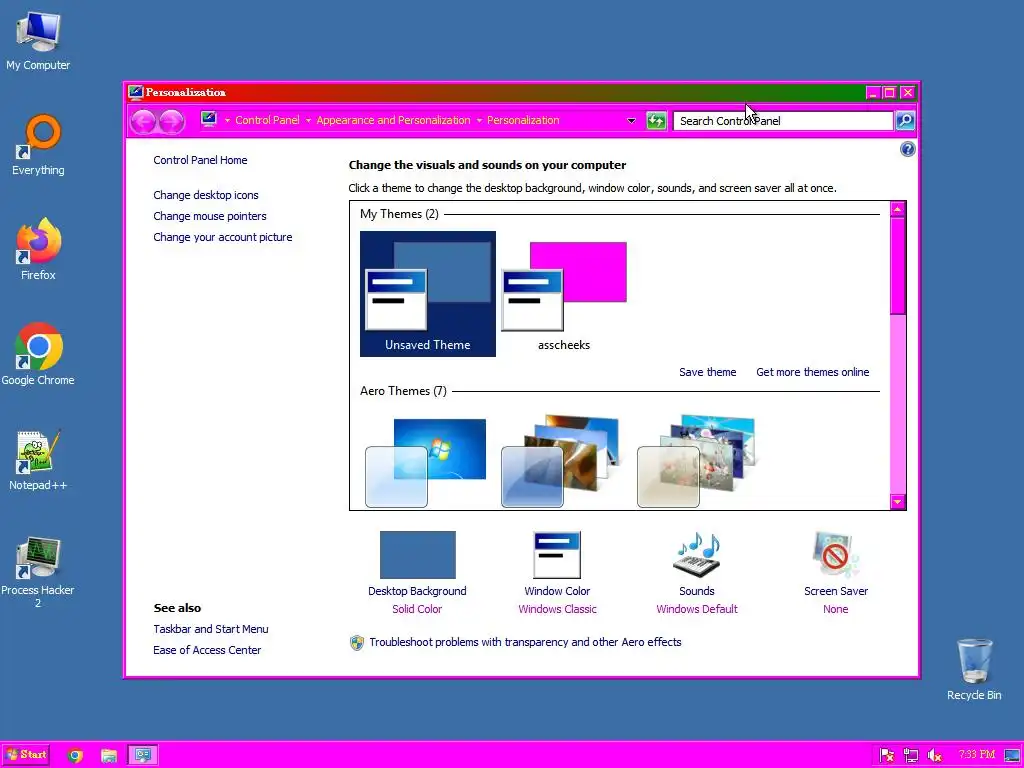This screenshot has height=768, width=1024.
Task: Open the Recycle Bin
Action: (x=974, y=670)
